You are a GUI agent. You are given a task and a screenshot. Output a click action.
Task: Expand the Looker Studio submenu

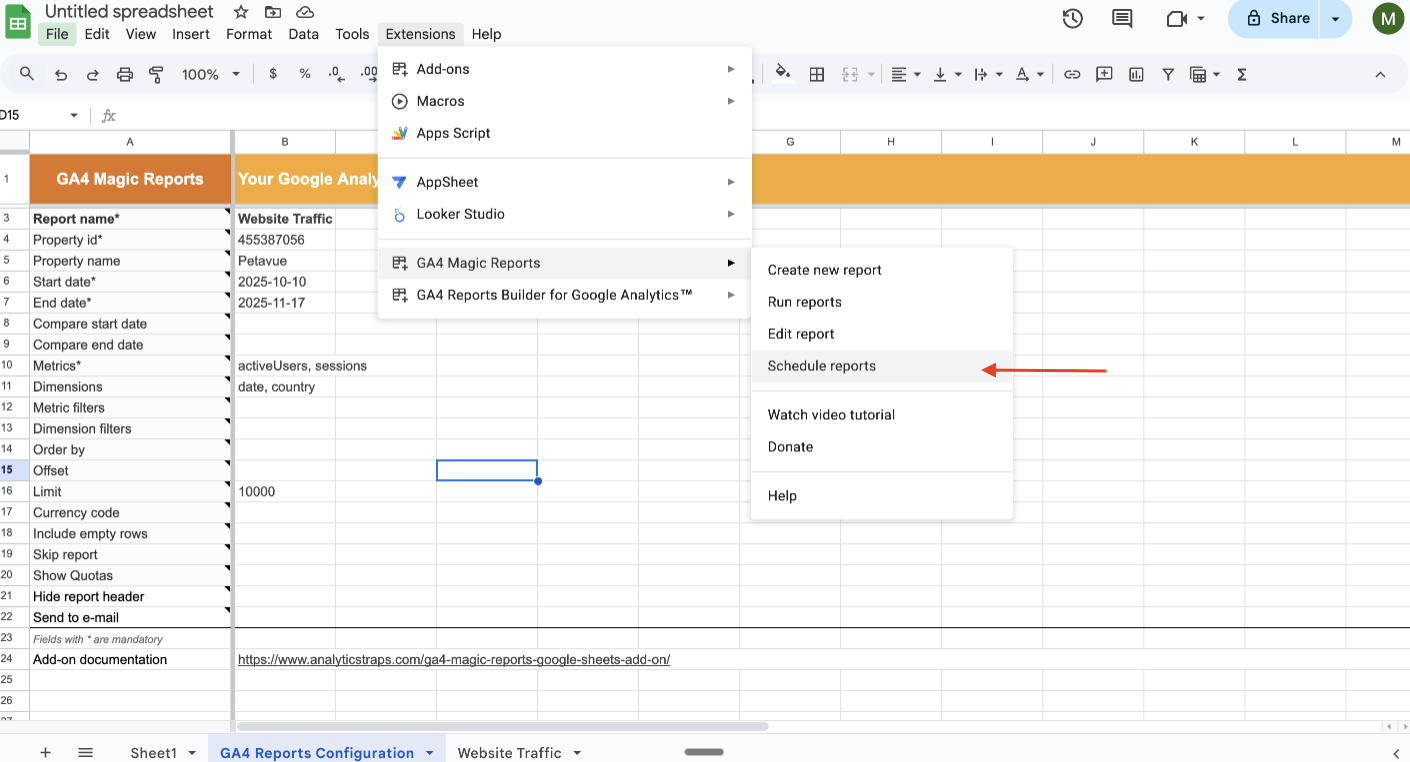(x=564, y=214)
